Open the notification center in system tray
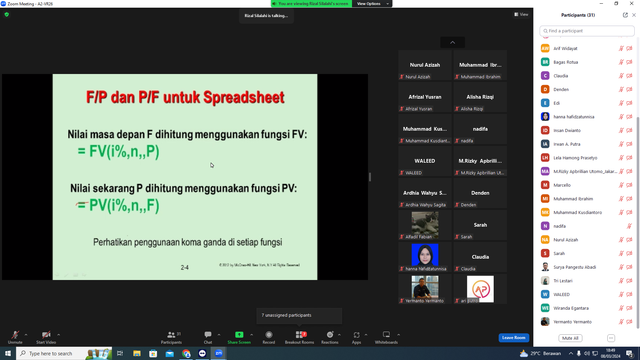 [629, 353]
